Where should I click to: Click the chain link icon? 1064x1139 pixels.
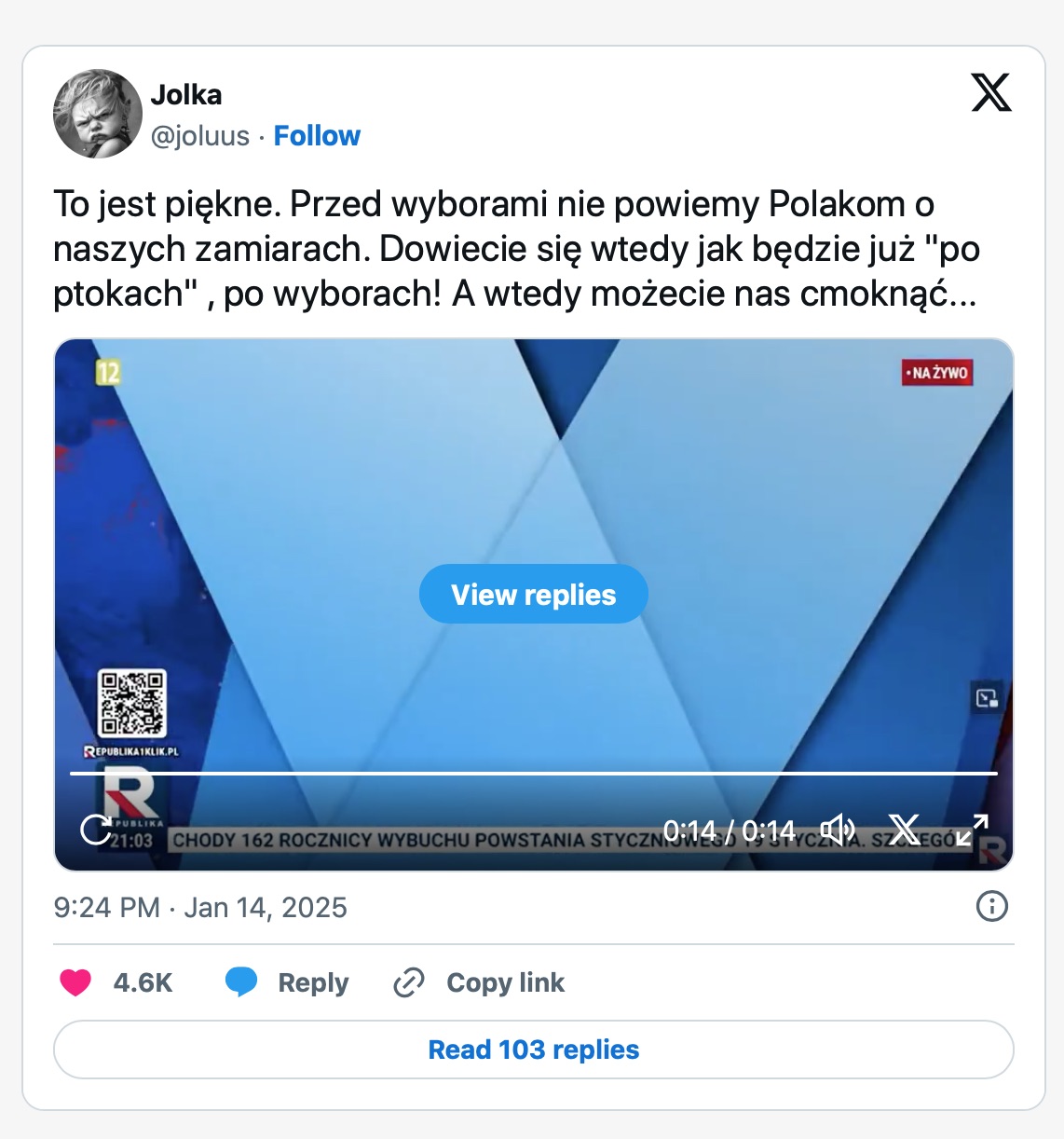click(x=409, y=982)
